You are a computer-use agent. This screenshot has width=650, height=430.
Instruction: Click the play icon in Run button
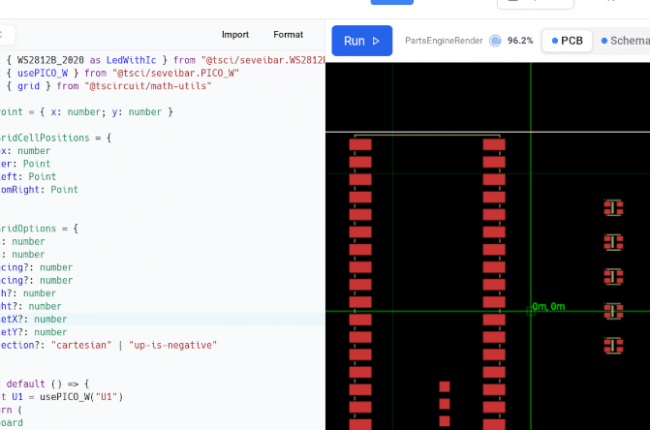pyautogui.click(x=376, y=41)
